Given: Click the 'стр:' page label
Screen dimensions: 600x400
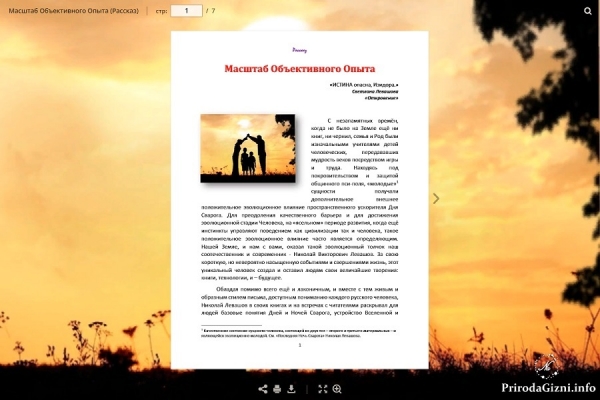Looking at the screenshot, I should pyautogui.click(x=161, y=11).
